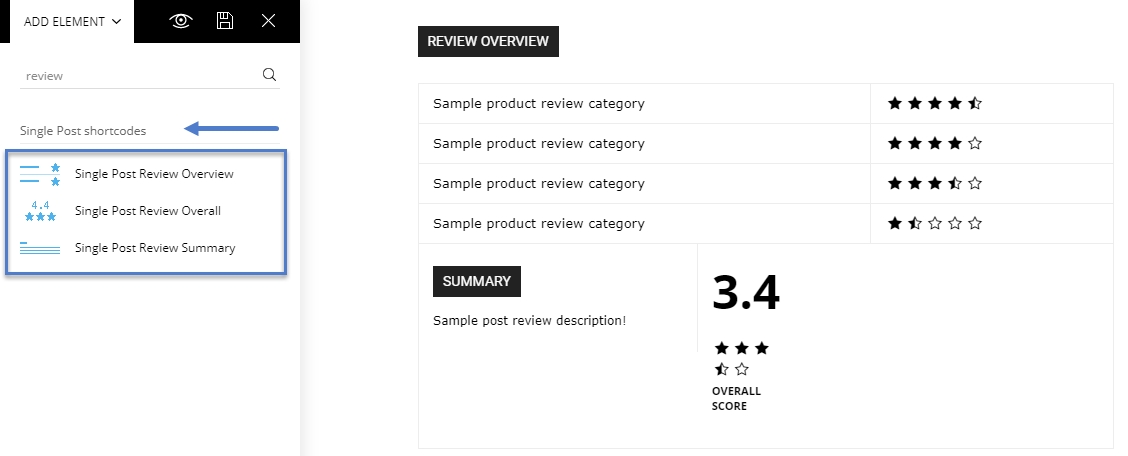Click the four-star rating in second row
1128x456 pixels.
(x=934, y=144)
